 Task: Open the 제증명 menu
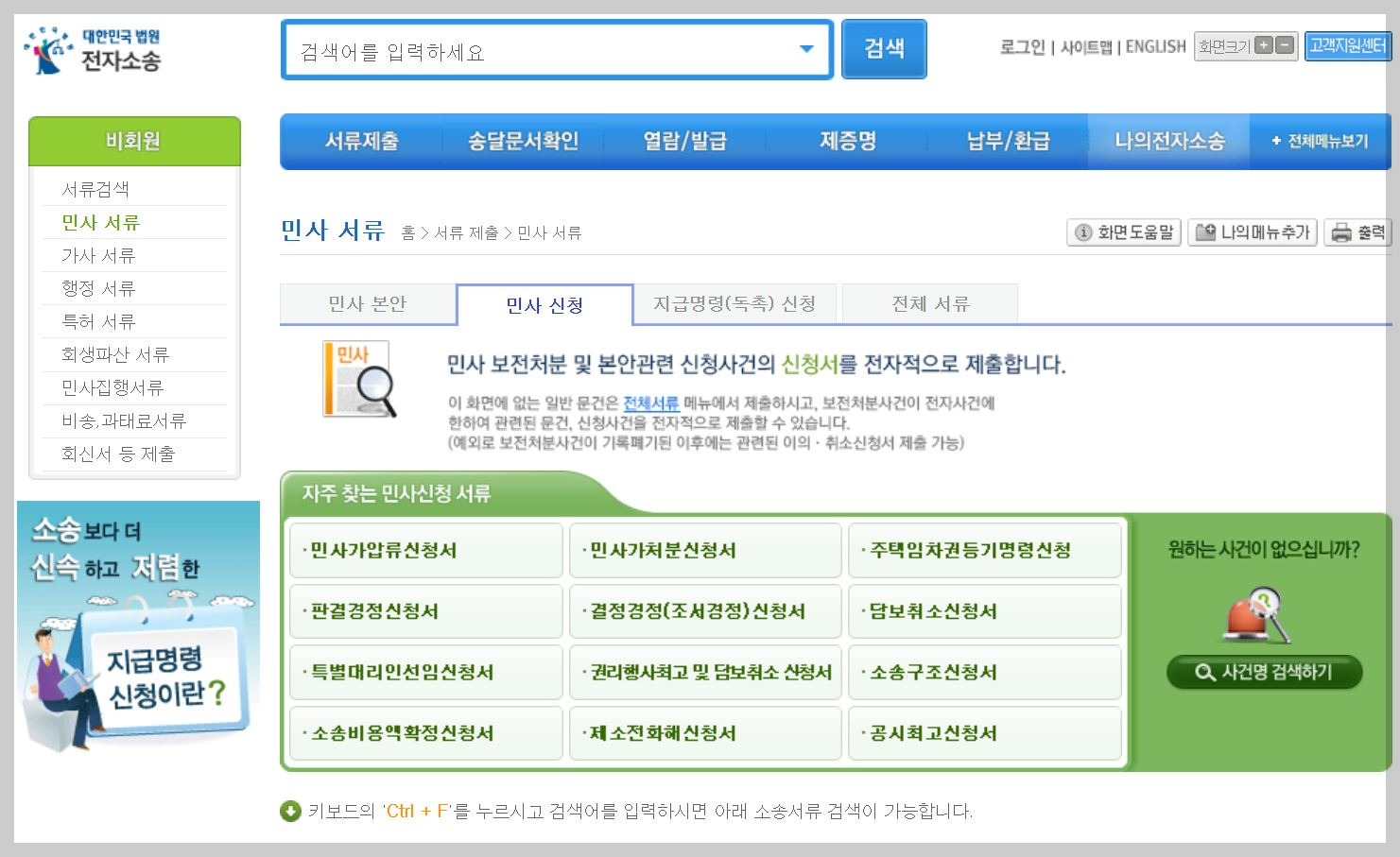[x=847, y=141]
